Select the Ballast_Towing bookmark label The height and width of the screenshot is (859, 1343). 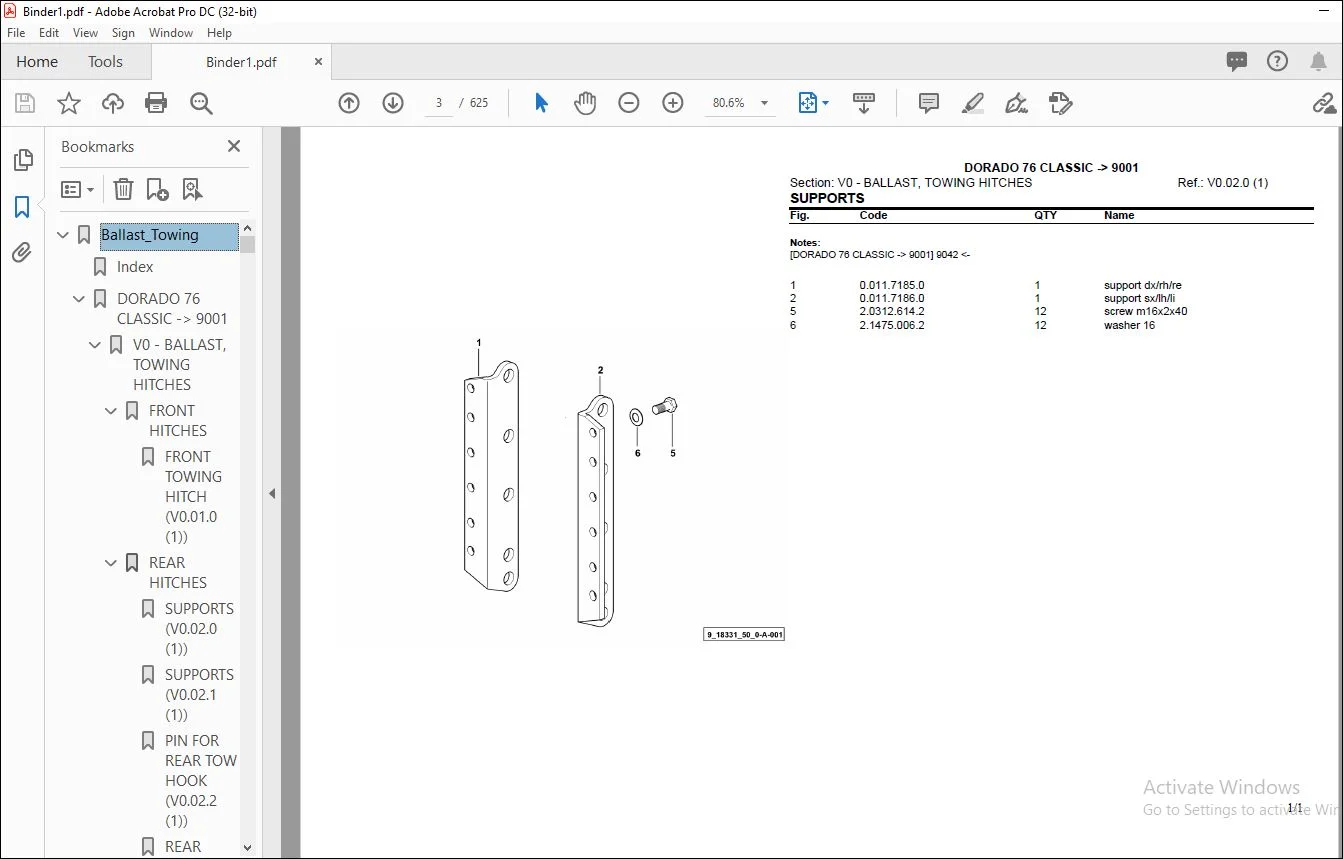pos(169,235)
